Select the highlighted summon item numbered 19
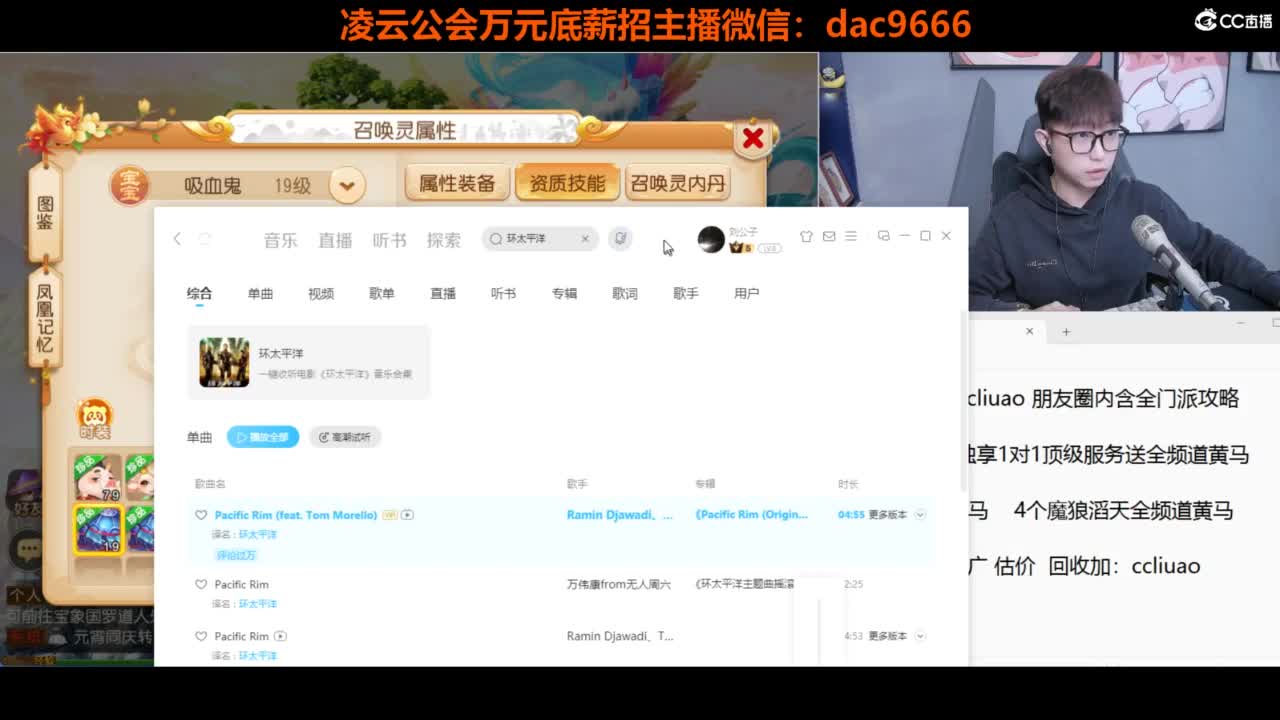This screenshot has height=720, width=1280. pyautogui.click(x=98, y=528)
